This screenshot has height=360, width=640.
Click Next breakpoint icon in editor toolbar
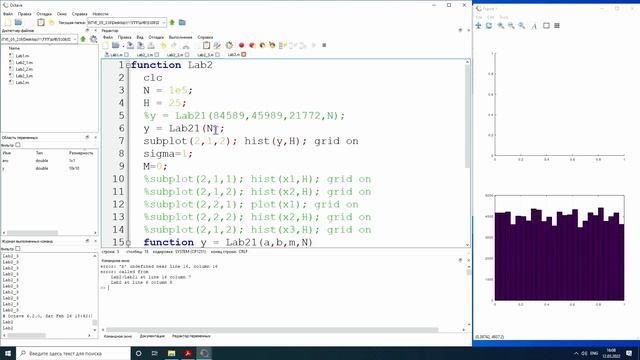point(262,45)
